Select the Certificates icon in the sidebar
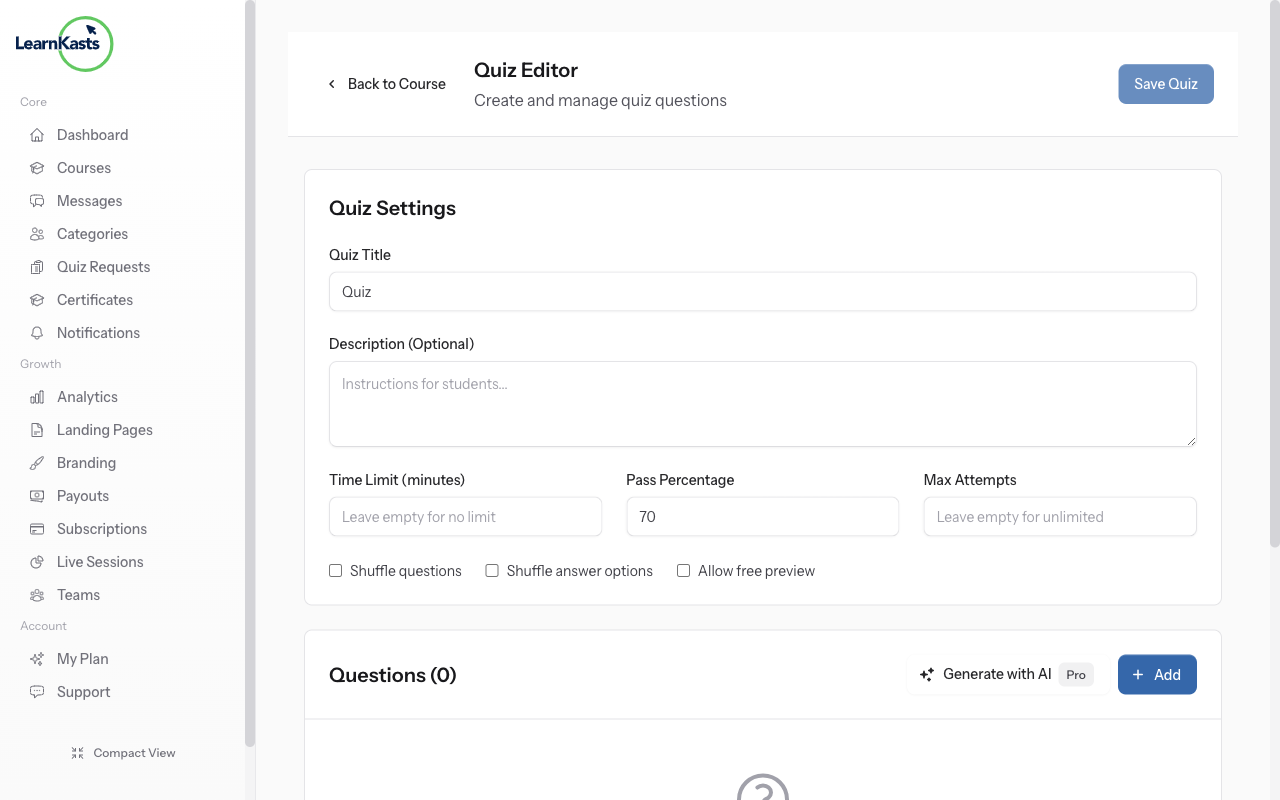 36,299
